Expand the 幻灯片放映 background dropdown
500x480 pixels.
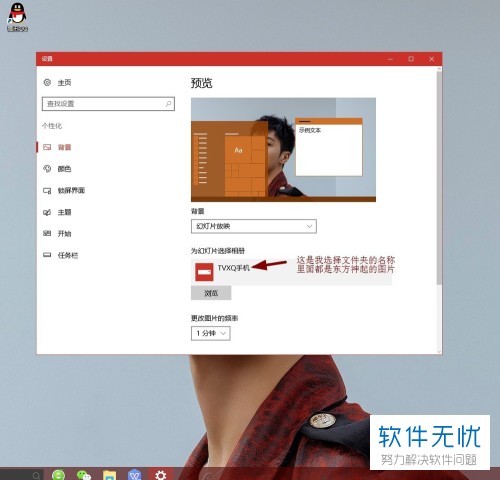254,226
